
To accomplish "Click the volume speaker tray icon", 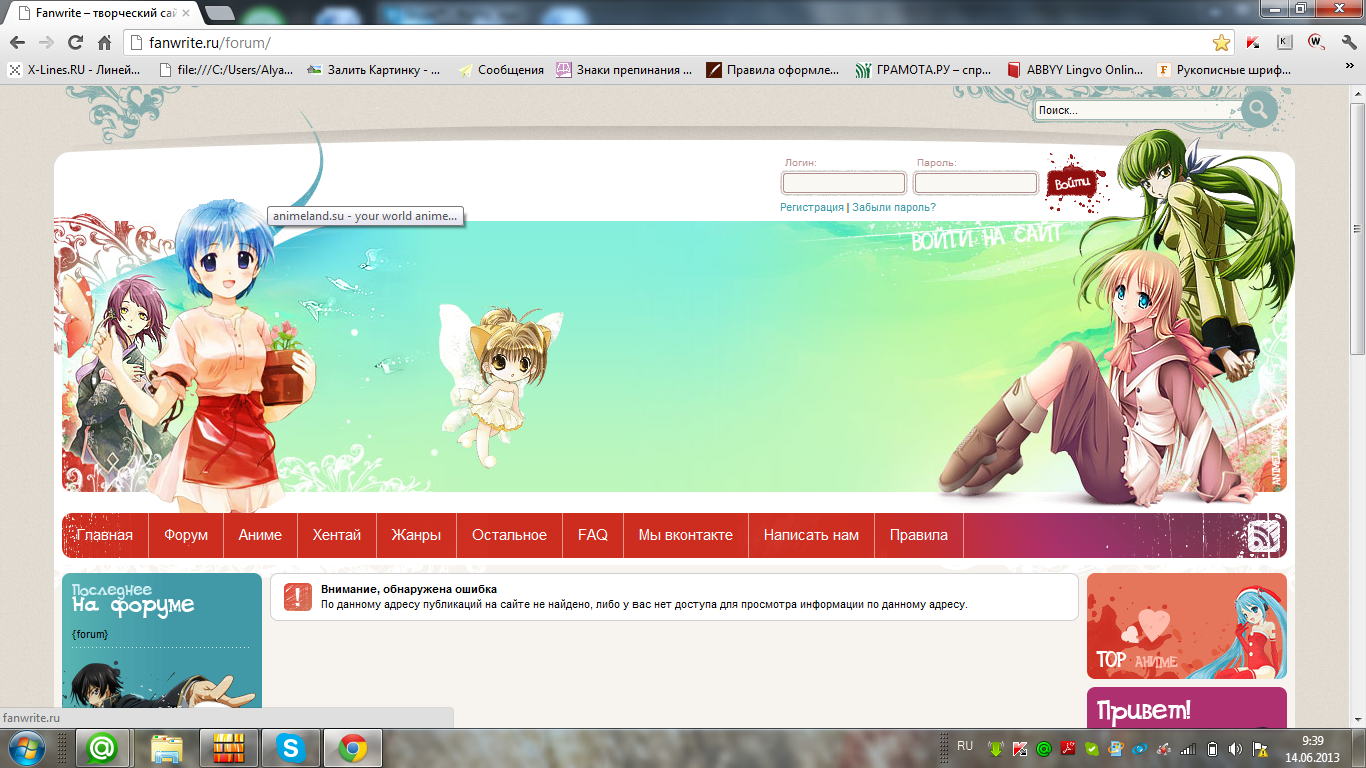I will click(x=1236, y=748).
